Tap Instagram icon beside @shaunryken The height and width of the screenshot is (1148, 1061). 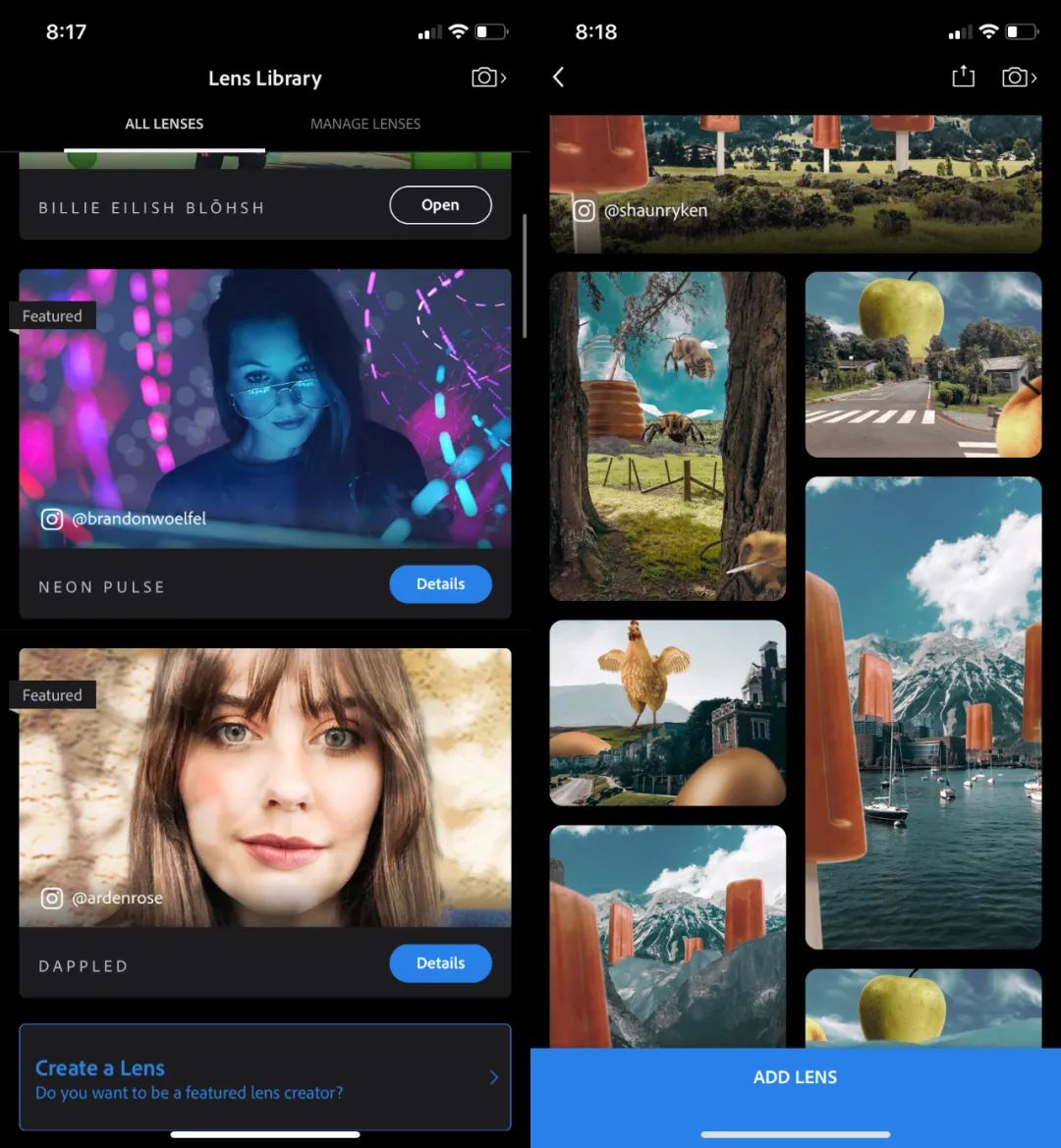(x=584, y=211)
